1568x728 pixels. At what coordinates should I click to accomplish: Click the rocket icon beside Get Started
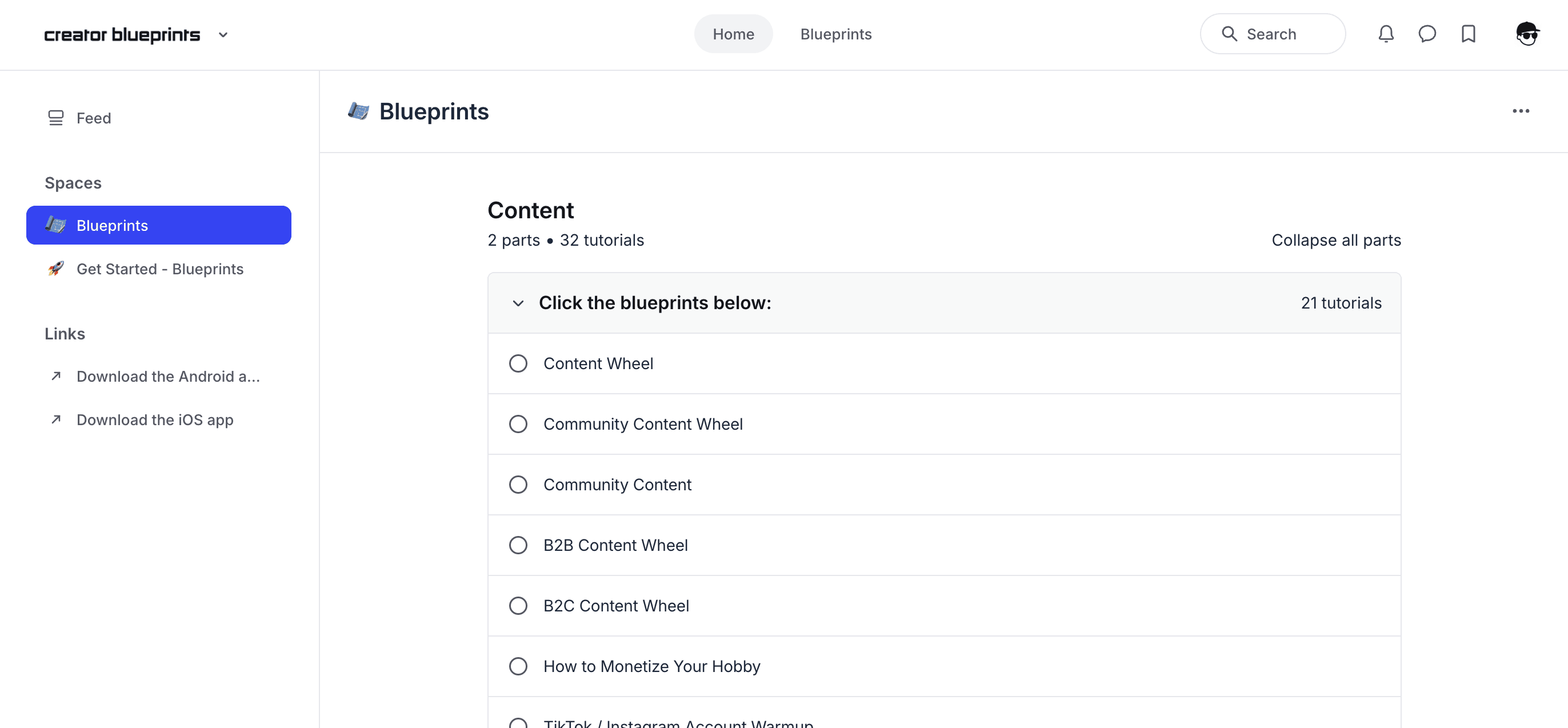(x=56, y=269)
